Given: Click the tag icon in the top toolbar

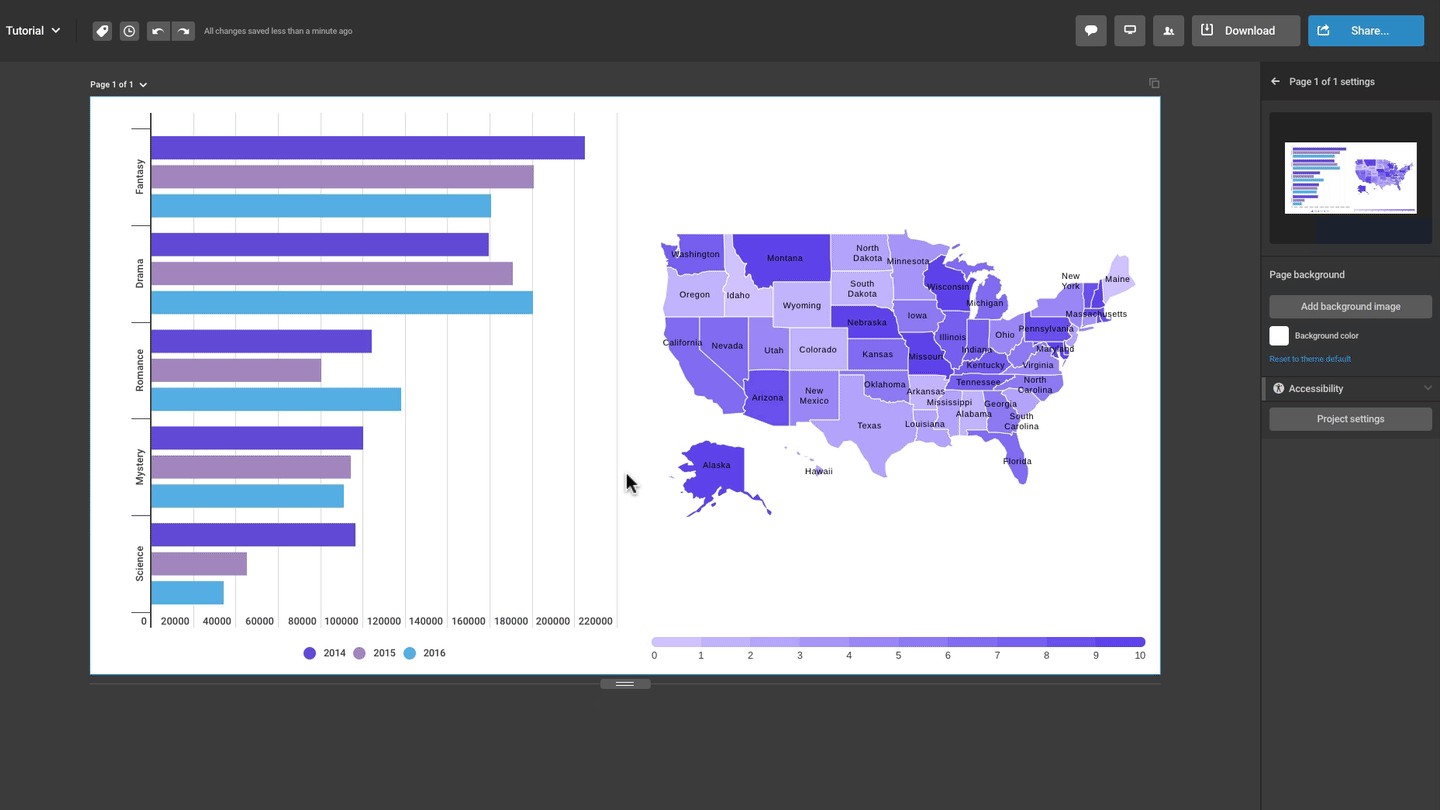Looking at the screenshot, I should (102, 31).
